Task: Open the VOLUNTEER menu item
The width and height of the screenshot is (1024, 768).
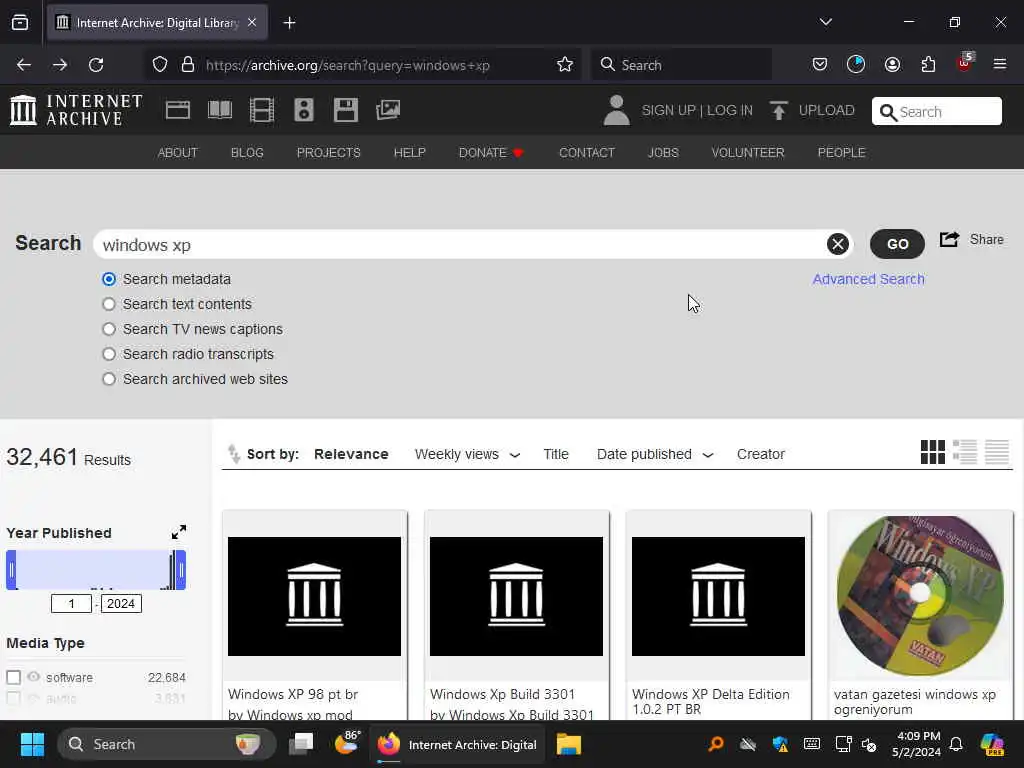Action: [x=748, y=153]
